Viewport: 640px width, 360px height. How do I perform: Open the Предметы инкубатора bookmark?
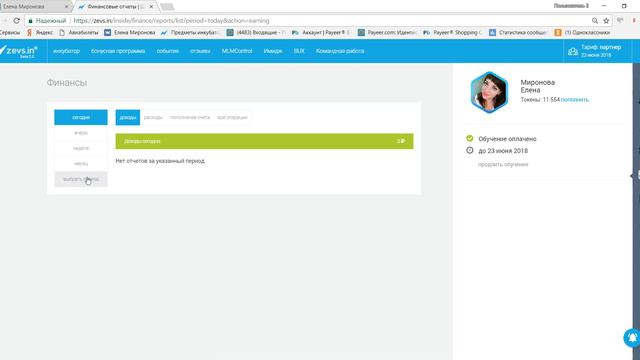pos(190,32)
